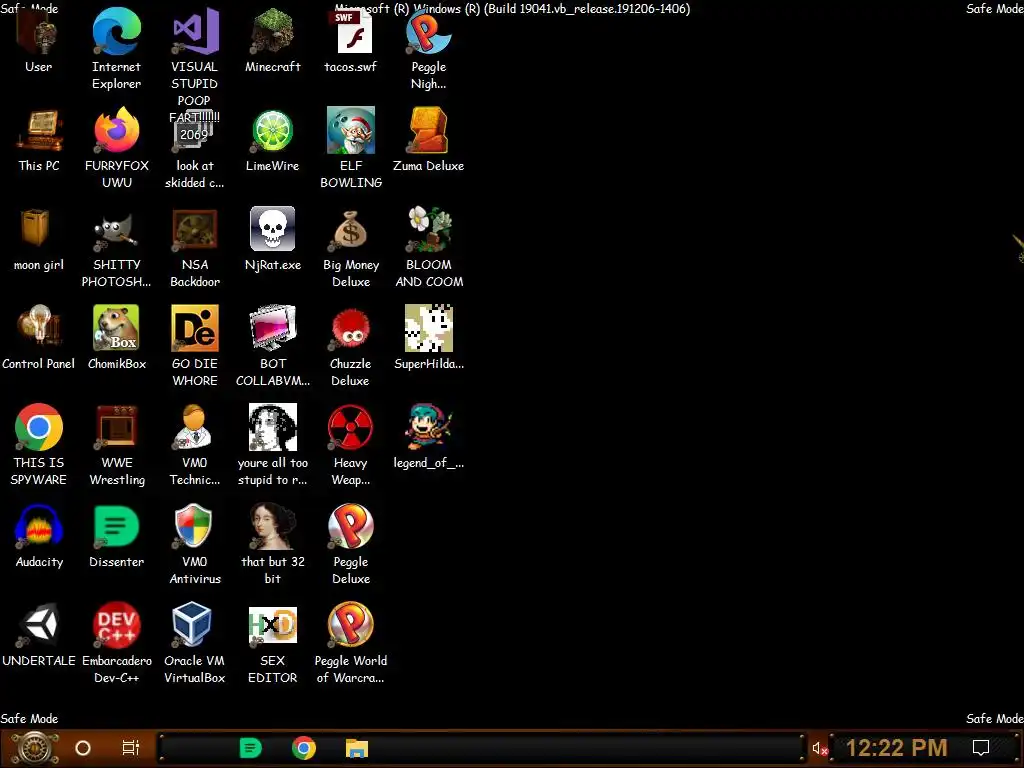Launch Audacity icon
The width and height of the screenshot is (1024, 768).
point(38,526)
